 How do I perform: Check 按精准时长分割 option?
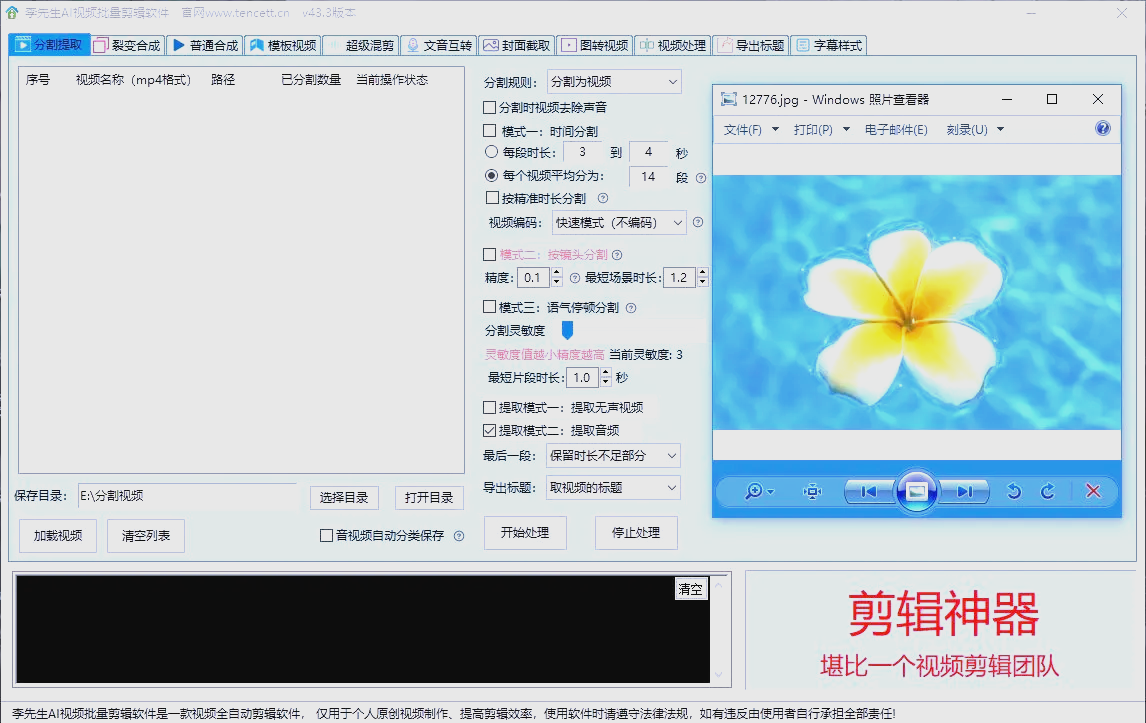492,198
